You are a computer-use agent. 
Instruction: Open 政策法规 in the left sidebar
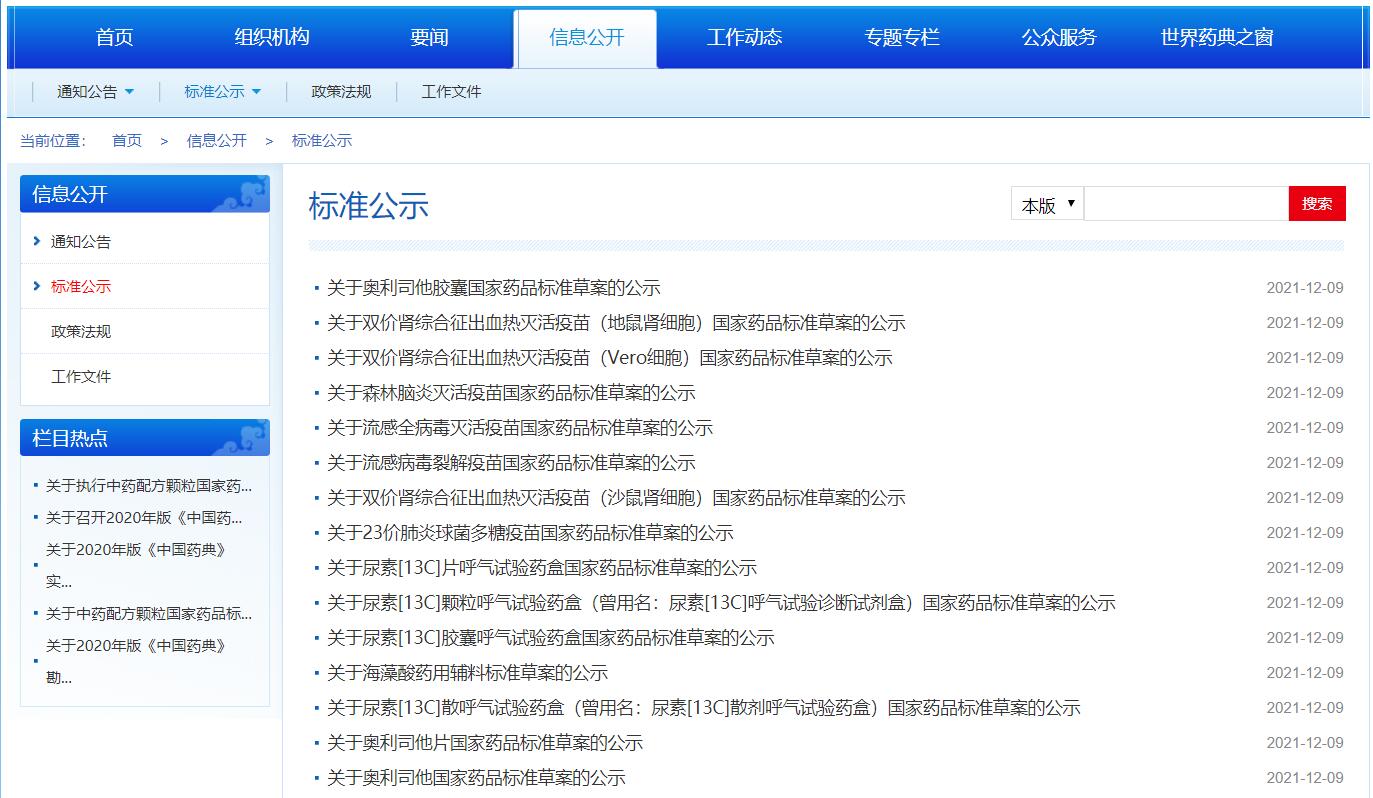point(81,331)
